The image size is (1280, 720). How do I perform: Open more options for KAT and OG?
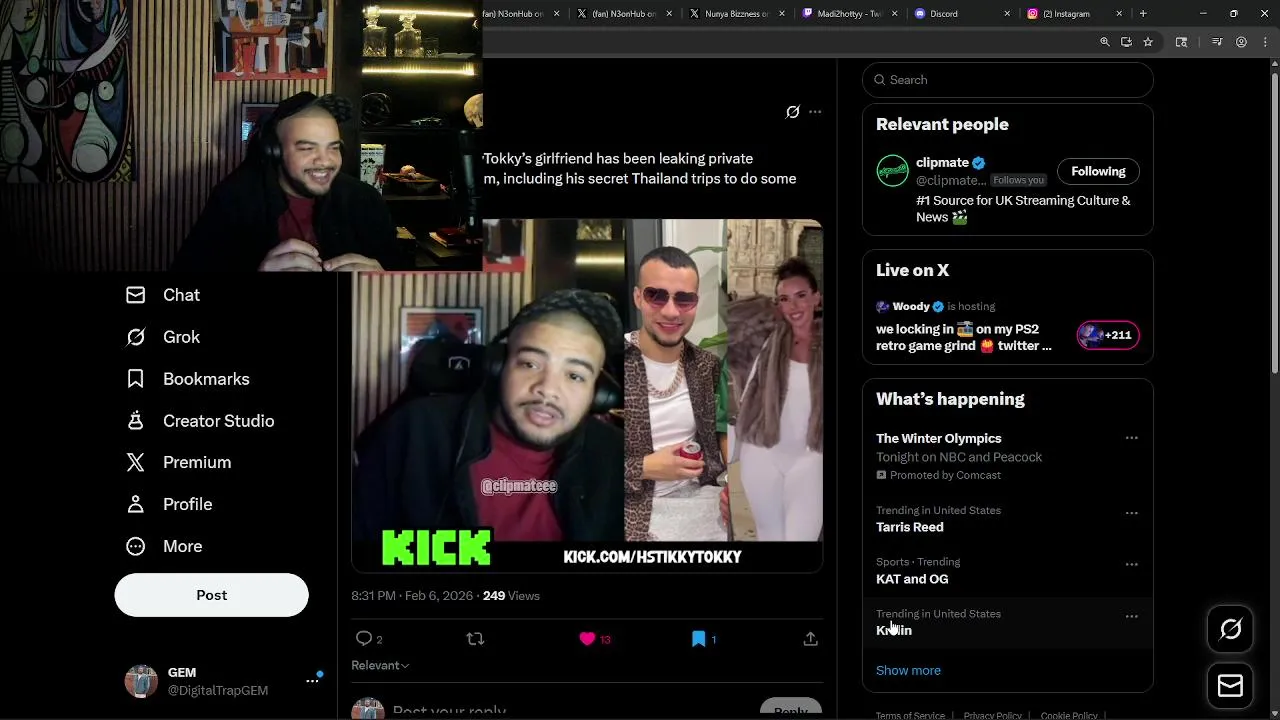point(1131,565)
